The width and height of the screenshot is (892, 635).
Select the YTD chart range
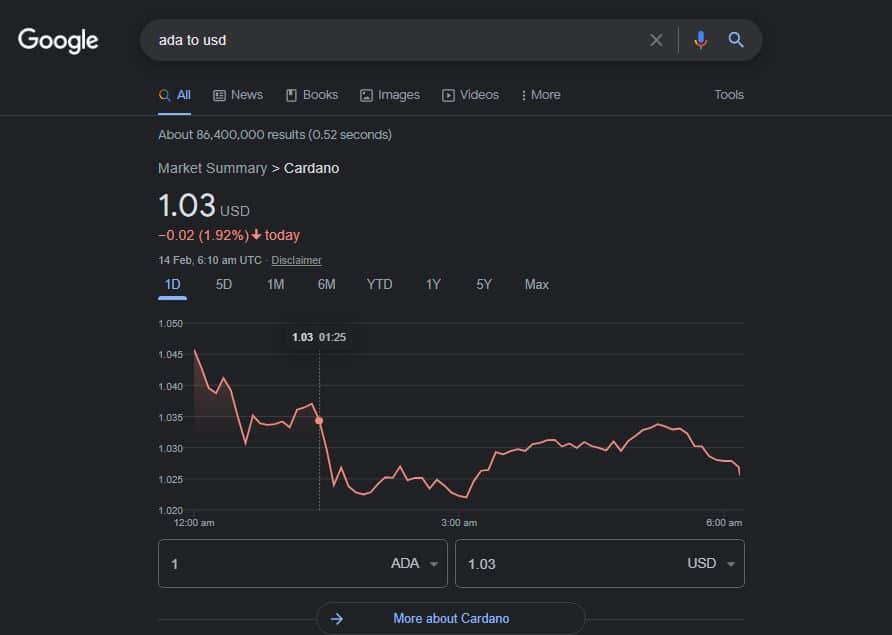pos(379,284)
